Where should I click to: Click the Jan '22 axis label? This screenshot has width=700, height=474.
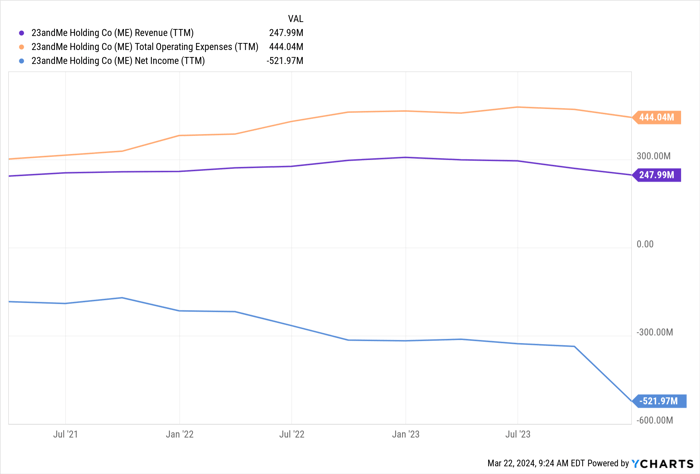click(x=179, y=434)
